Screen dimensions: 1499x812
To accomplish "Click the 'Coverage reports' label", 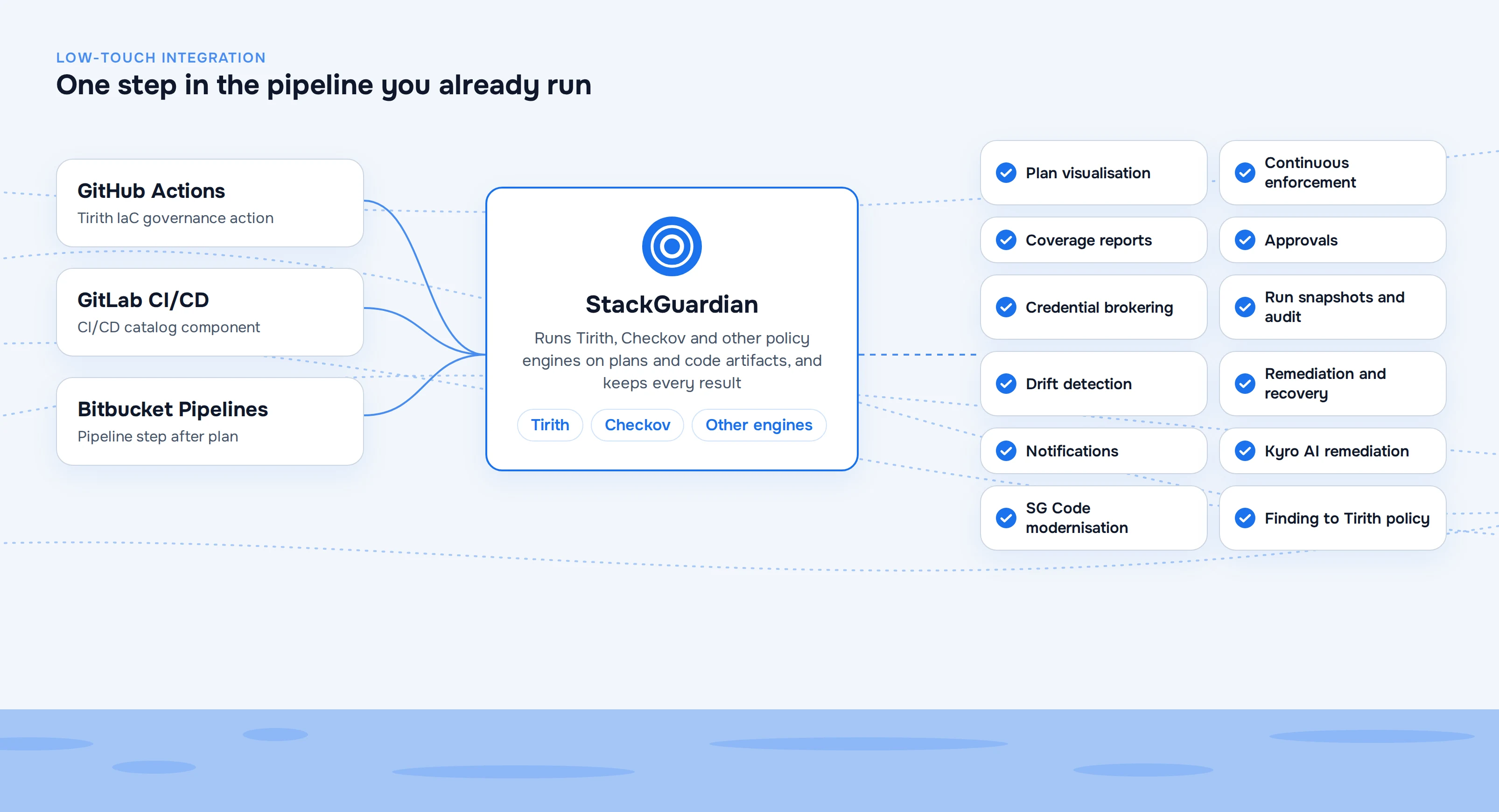I will click(1088, 240).
